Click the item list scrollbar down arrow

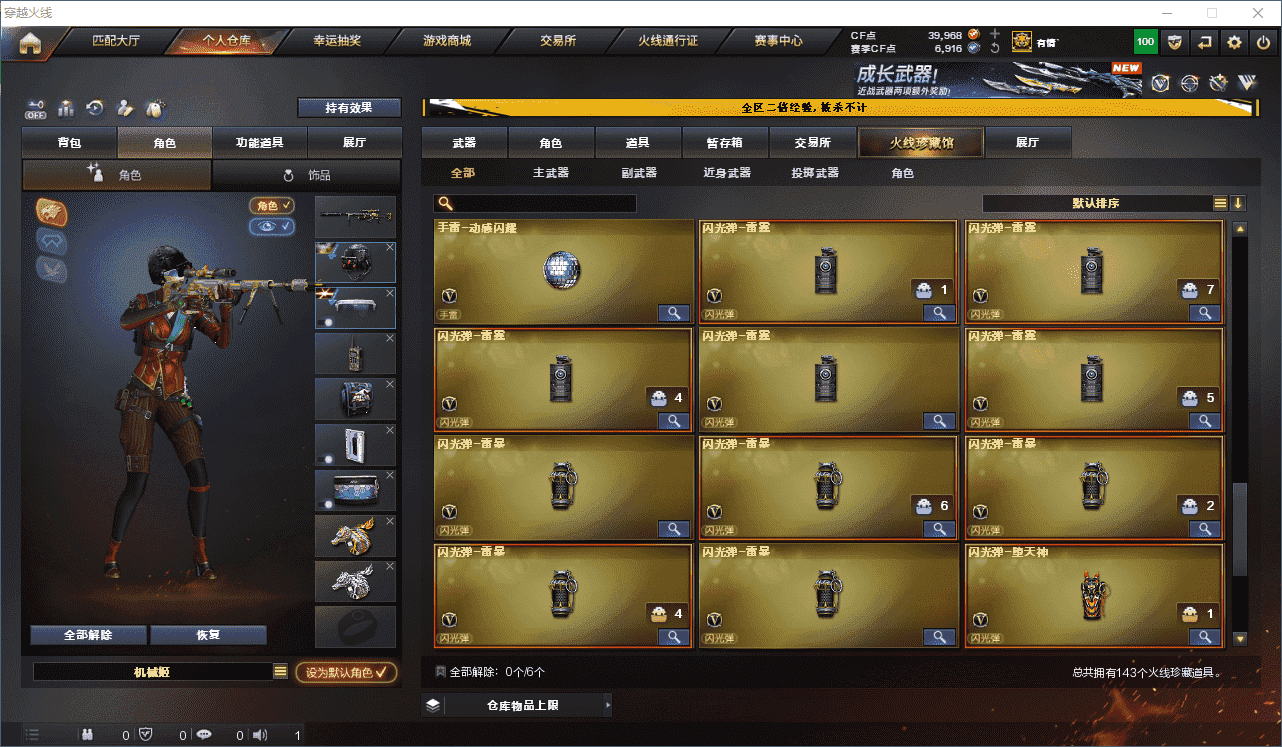1240,639
